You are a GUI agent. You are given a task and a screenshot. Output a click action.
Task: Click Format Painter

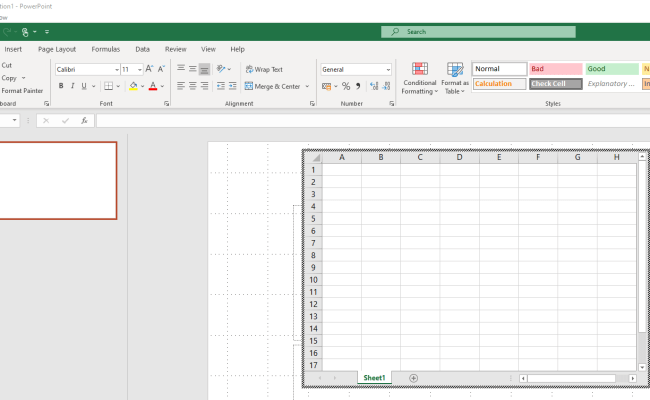[x=22, y=91]
